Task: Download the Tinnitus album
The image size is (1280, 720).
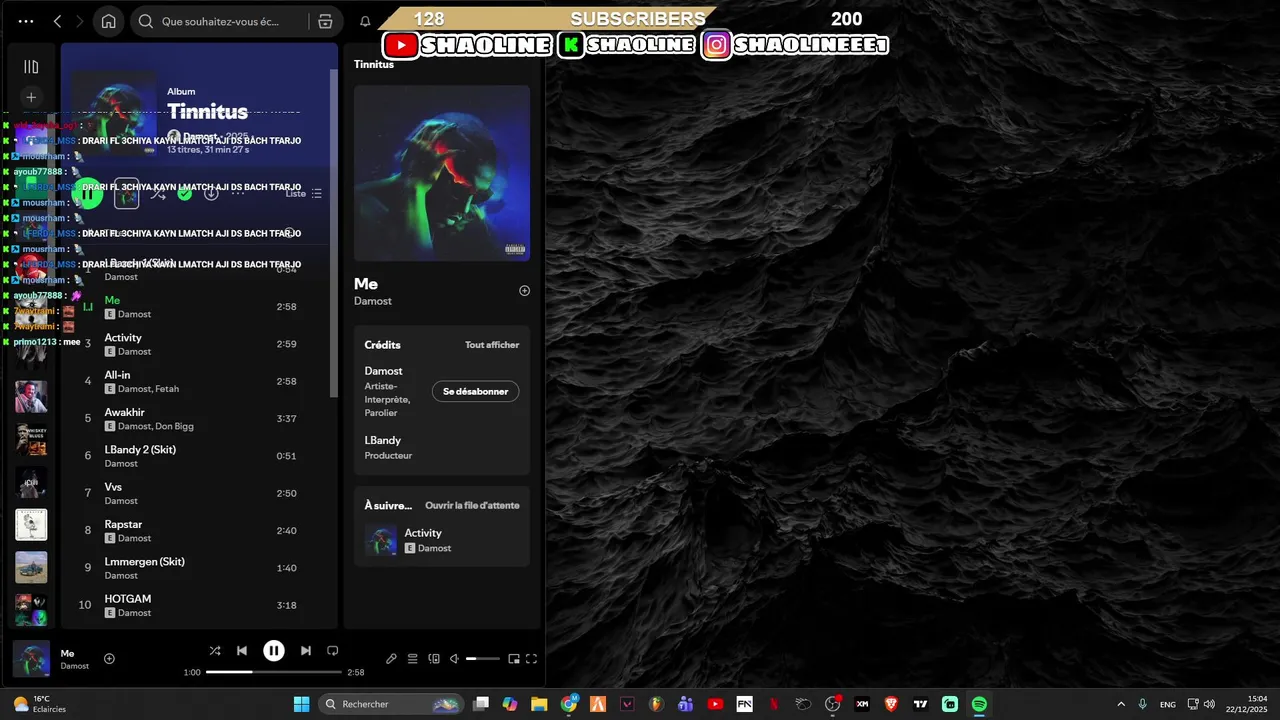Action: [211, 193]
